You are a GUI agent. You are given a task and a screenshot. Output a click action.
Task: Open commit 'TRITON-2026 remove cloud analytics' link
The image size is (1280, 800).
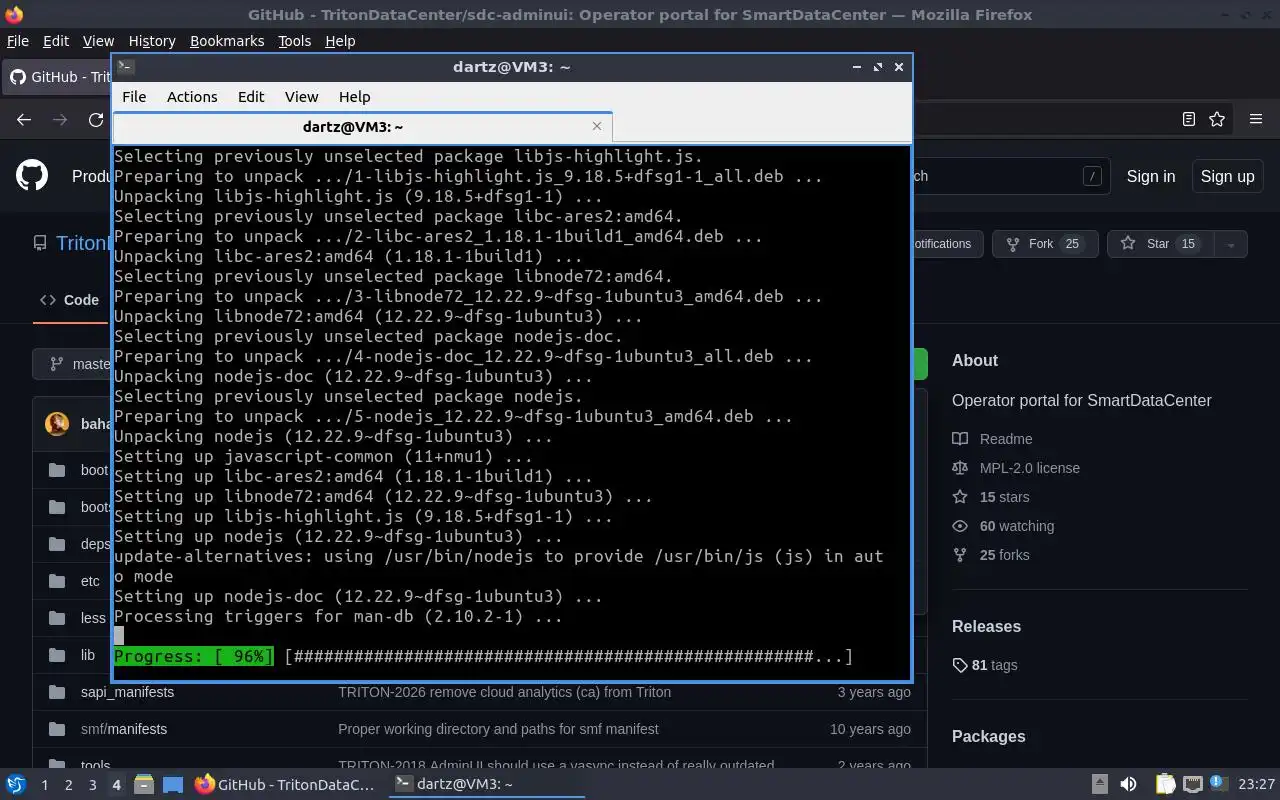(504, 692)
